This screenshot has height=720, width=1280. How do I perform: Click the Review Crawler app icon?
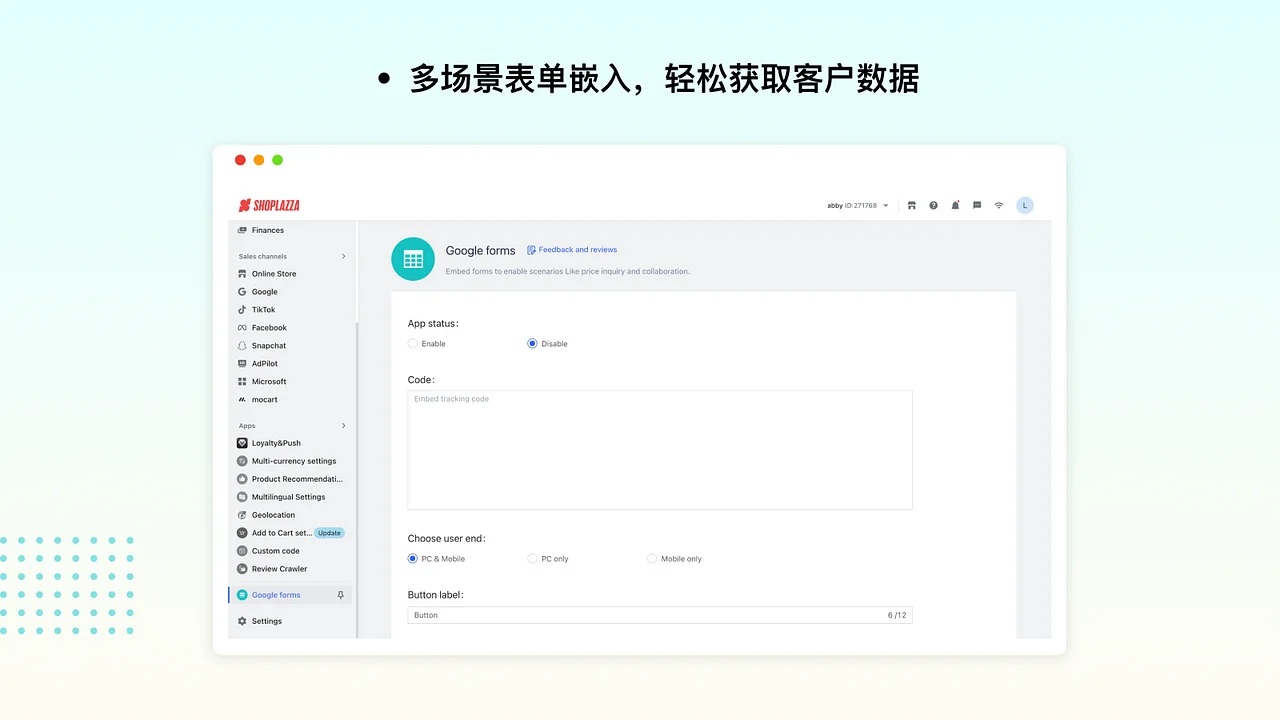(x=242, y=569)
